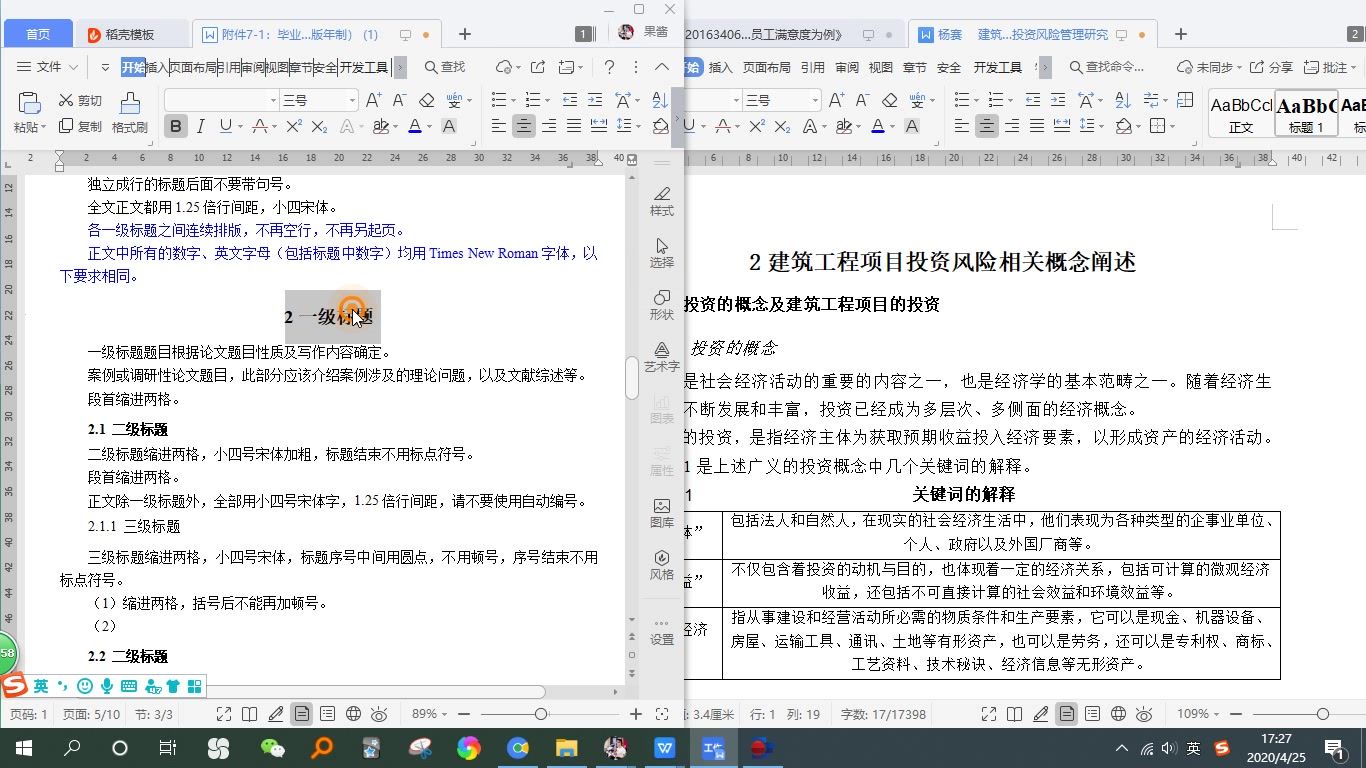Toggle Superscript in left window
Screen dimensions: 1366x768
click(x=294, y=126)
